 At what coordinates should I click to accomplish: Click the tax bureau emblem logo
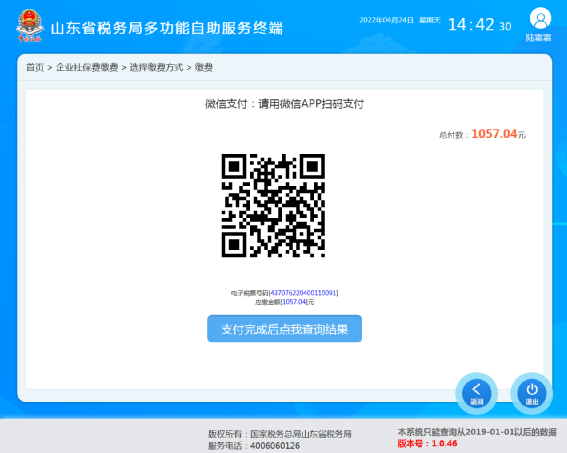tap(30, 26)
